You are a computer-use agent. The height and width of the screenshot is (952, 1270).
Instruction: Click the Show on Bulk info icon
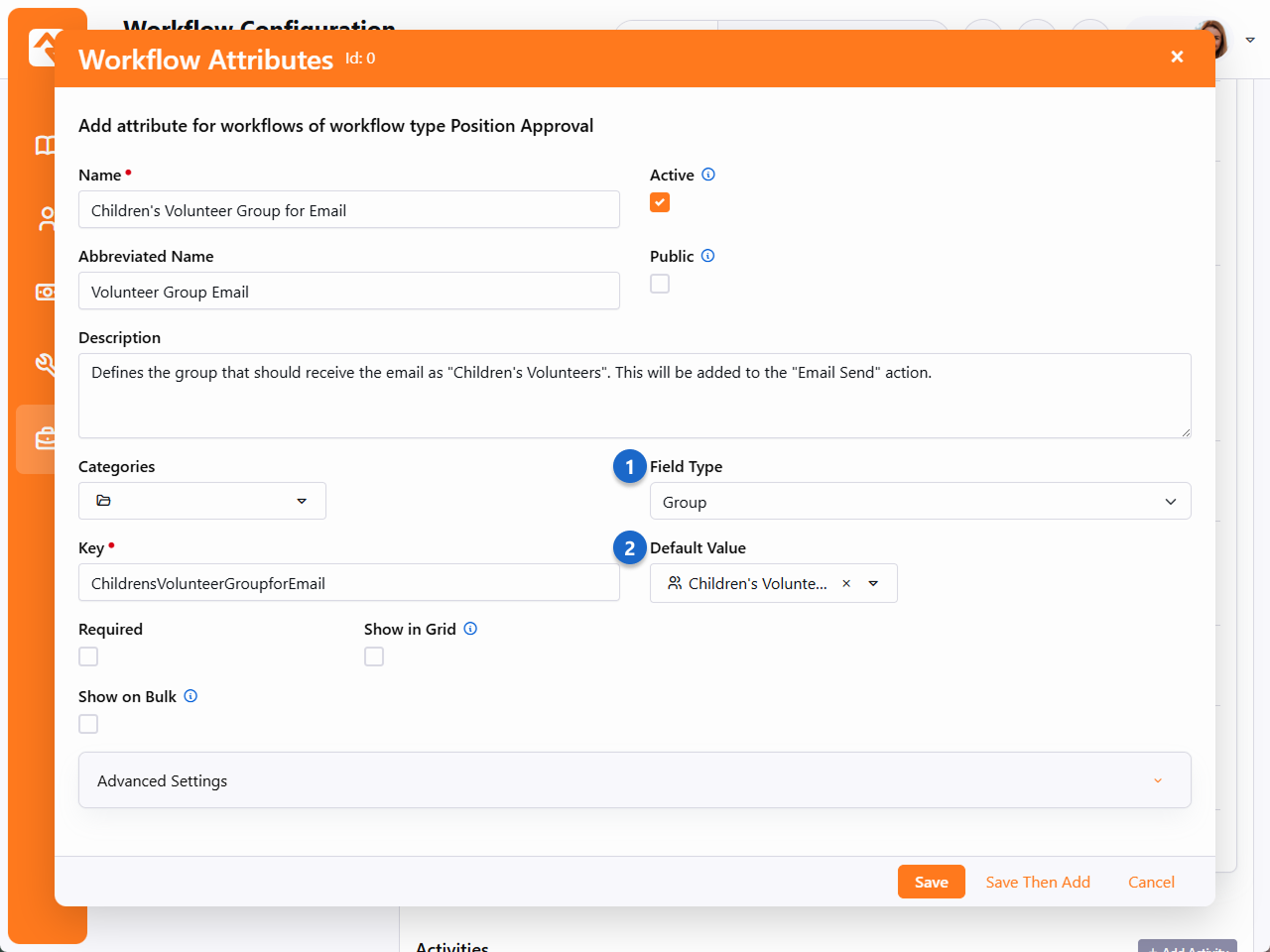190,696
